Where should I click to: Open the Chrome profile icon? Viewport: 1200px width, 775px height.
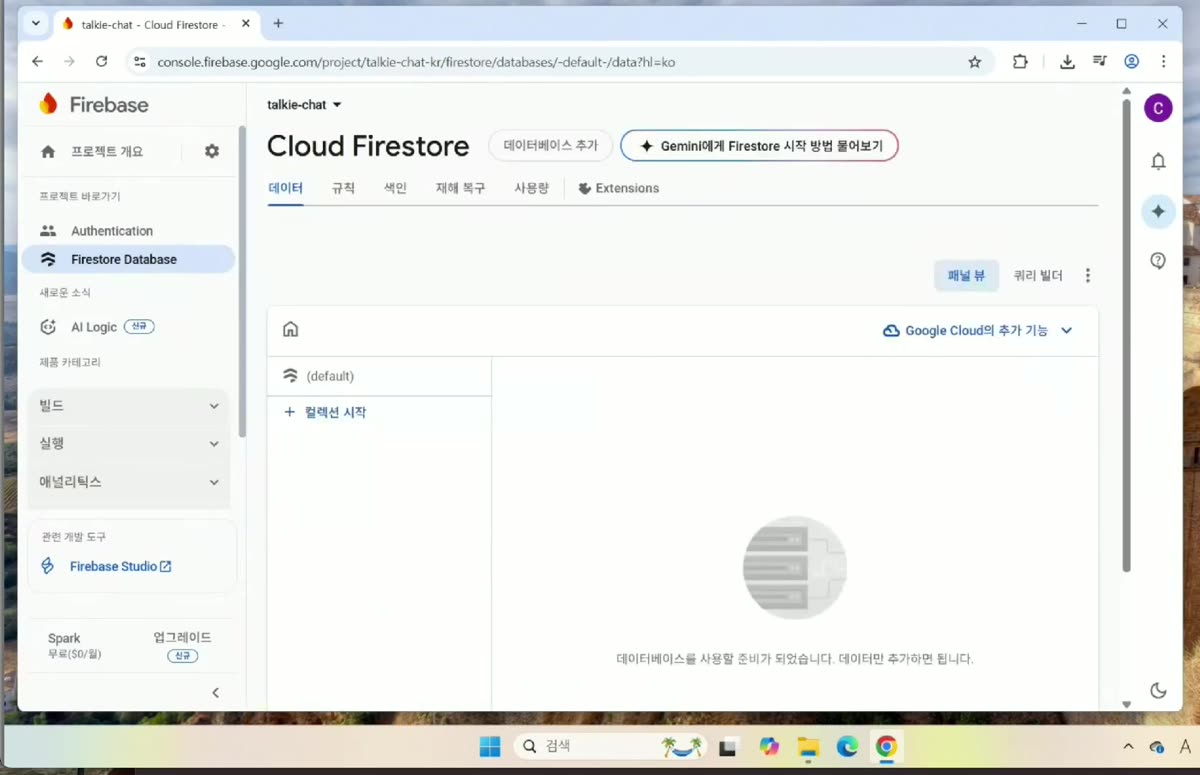1132,62
